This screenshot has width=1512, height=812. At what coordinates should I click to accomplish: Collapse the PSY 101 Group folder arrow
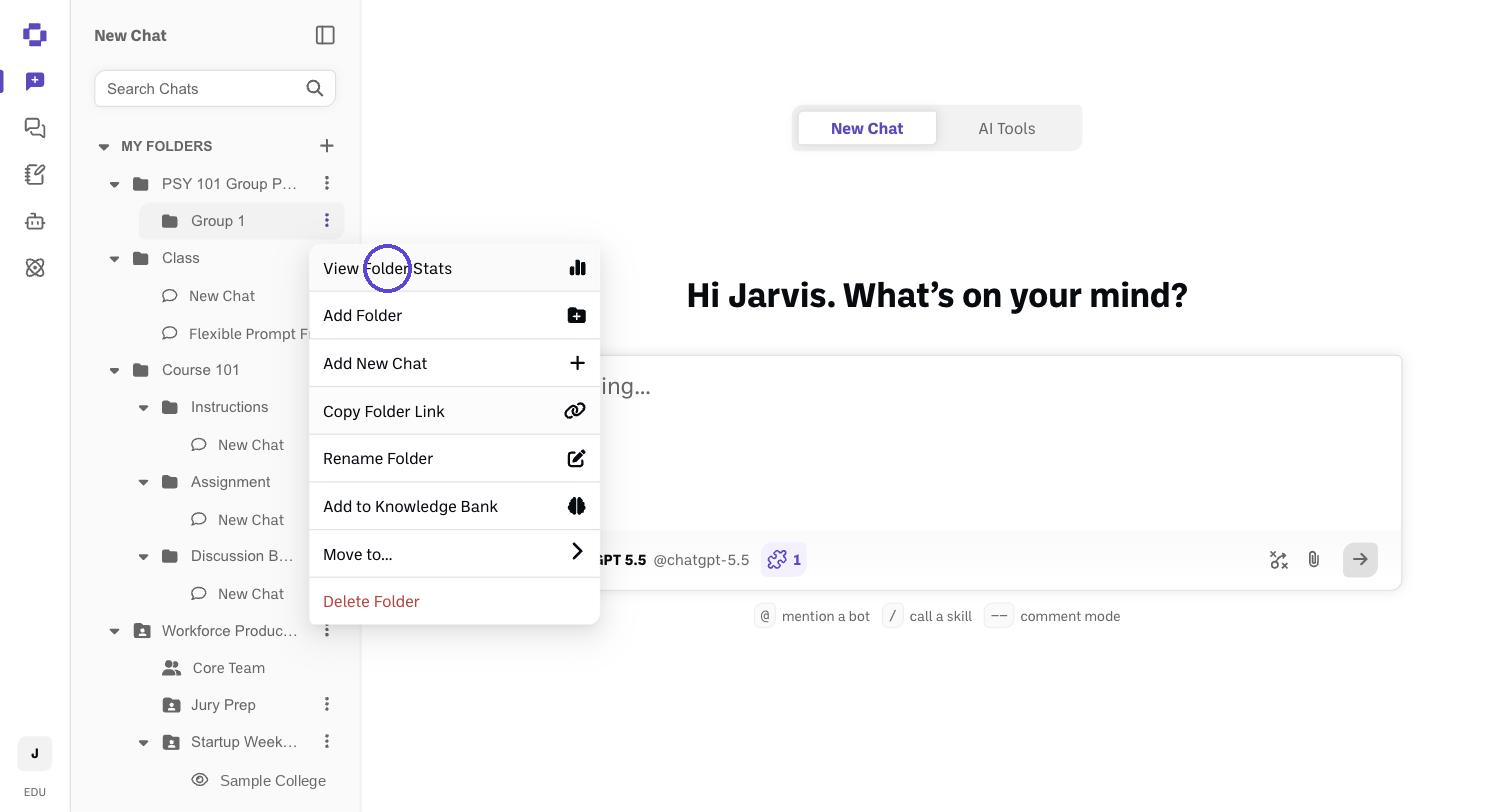[114, 184]
